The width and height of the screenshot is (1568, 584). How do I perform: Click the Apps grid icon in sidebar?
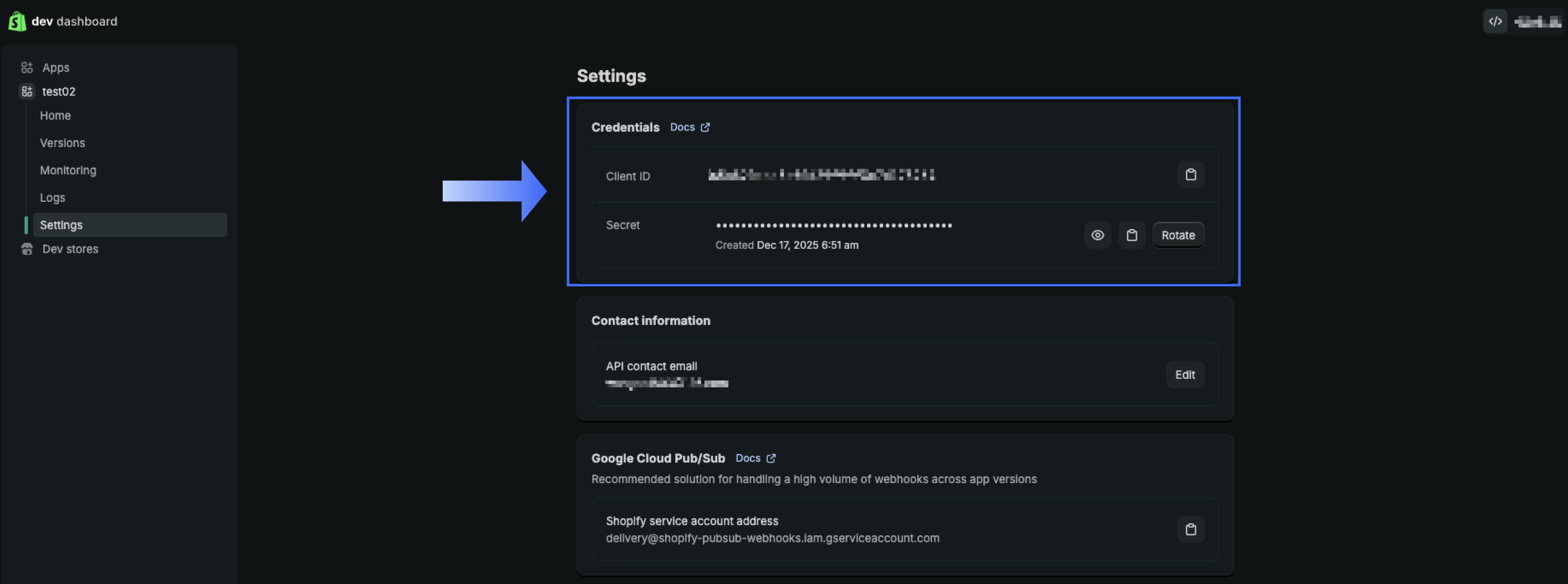coord(27,68)
